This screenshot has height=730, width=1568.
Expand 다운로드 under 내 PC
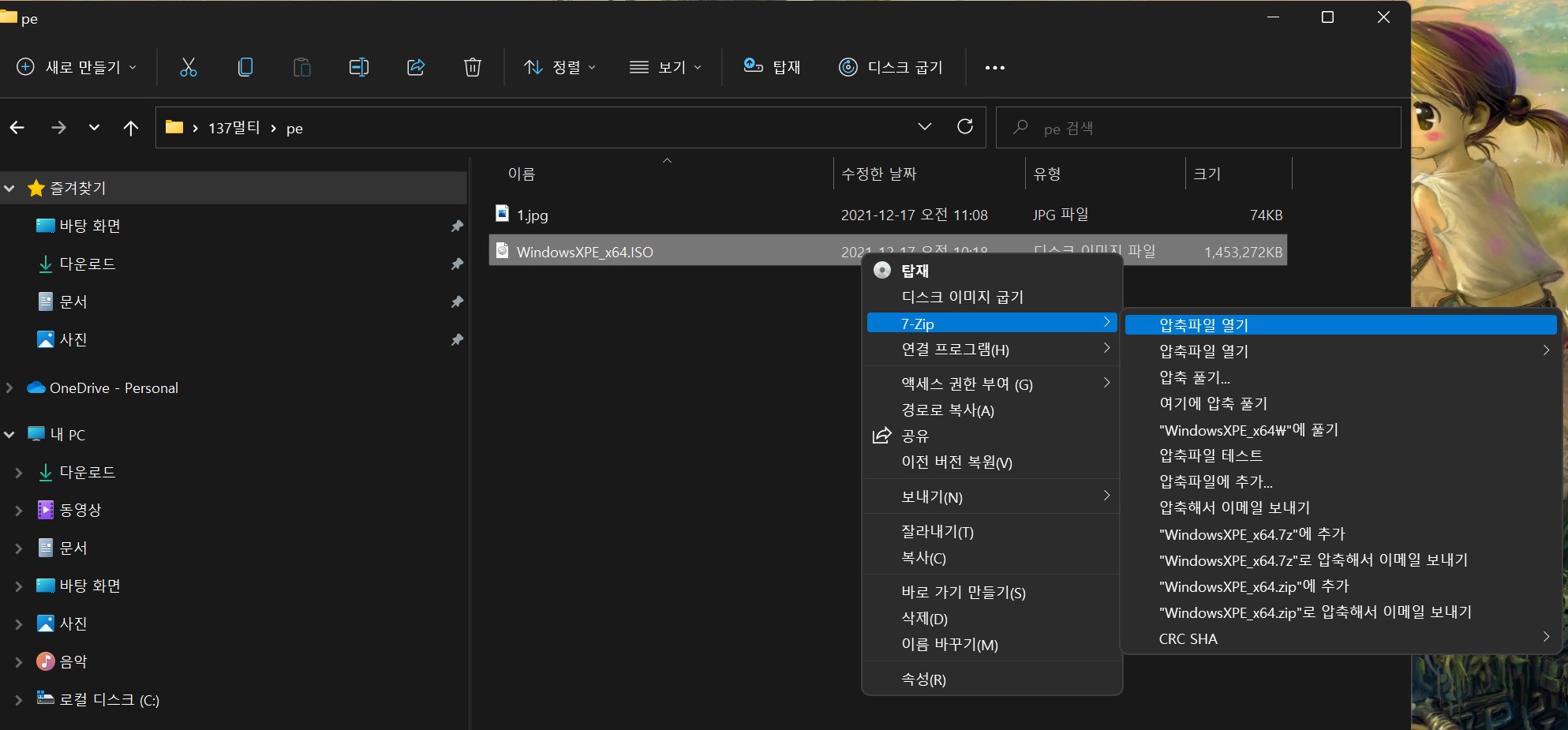point(19,472)
